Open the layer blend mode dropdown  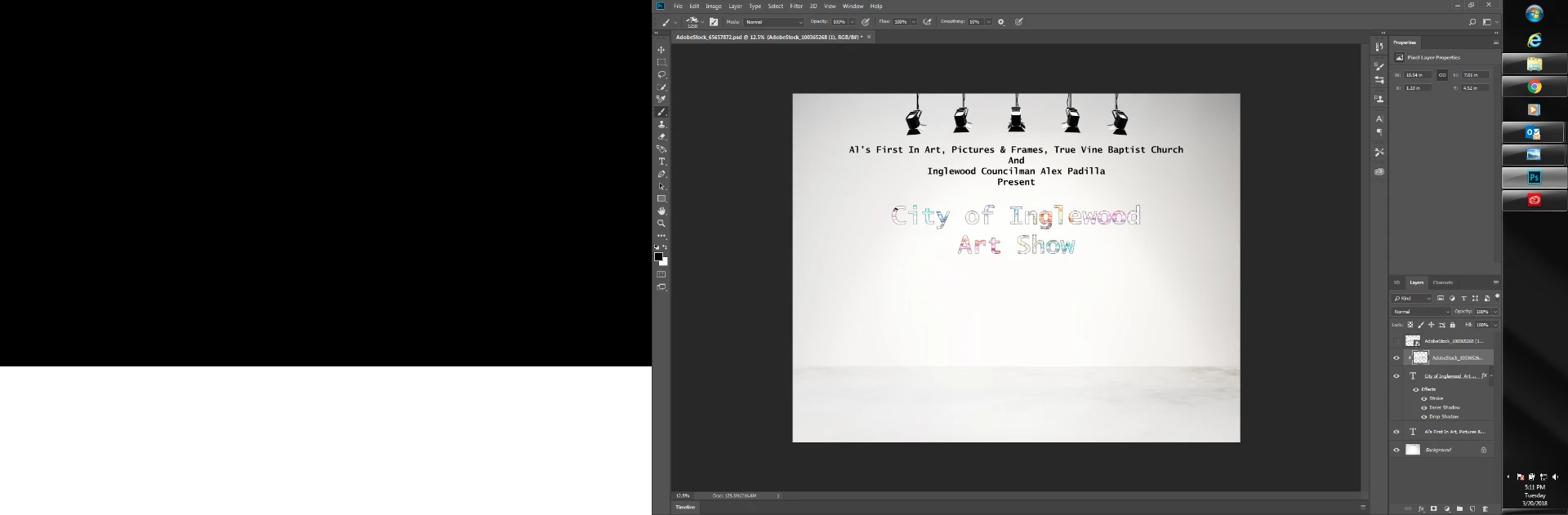[1421, 312]
